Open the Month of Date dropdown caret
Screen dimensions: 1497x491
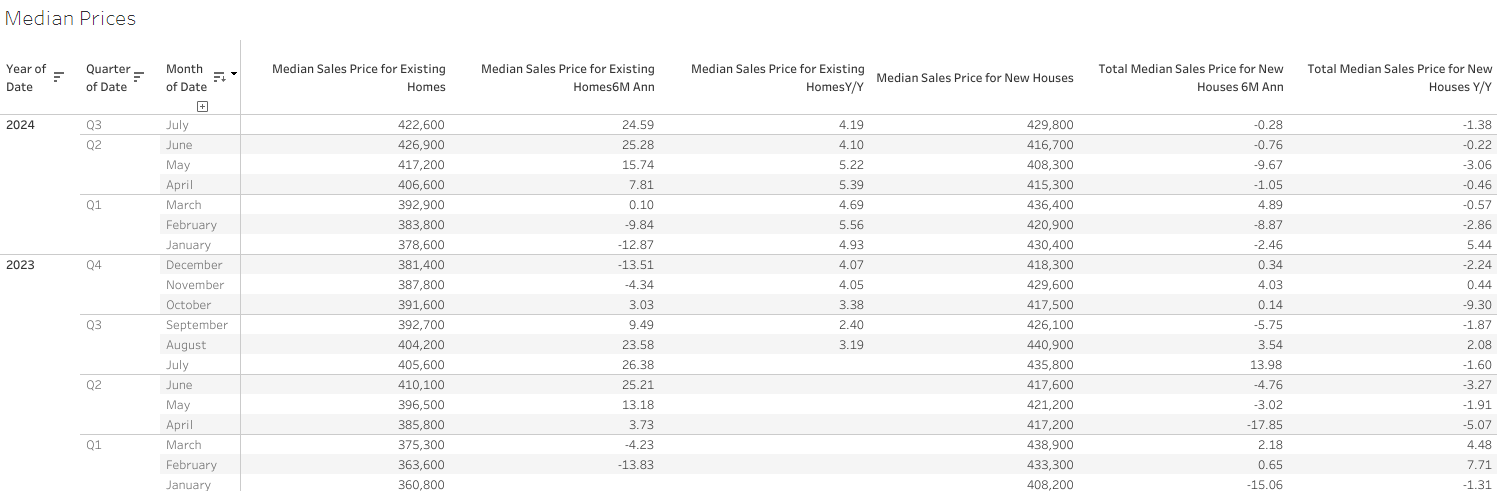tap(234, 75)
